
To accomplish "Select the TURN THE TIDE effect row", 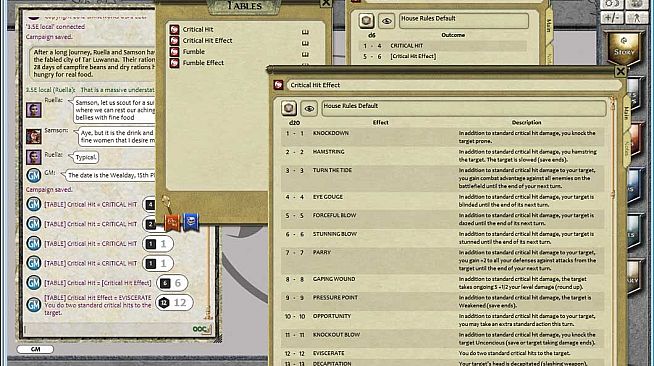I will 443,178.
